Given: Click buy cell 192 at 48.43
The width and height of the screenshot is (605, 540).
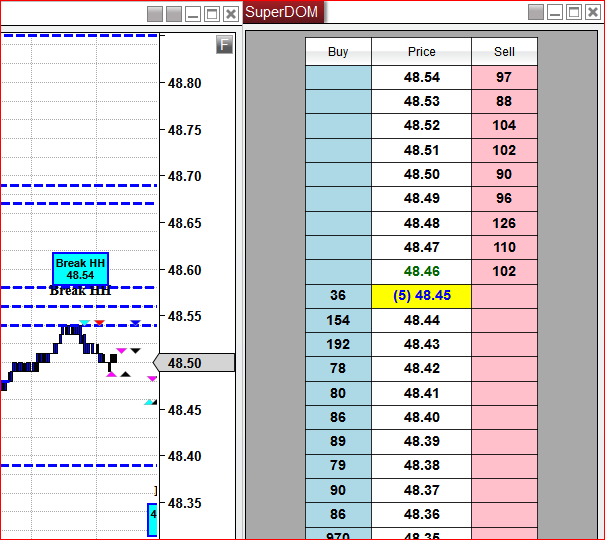Looking at the screenshot, I should tap(338, 344).
